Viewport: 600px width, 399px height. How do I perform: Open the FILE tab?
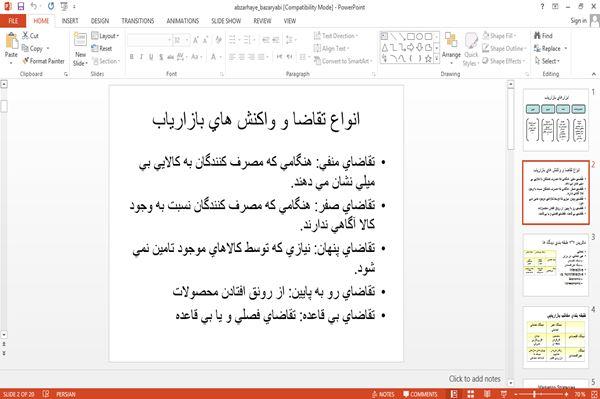[13, 21]
